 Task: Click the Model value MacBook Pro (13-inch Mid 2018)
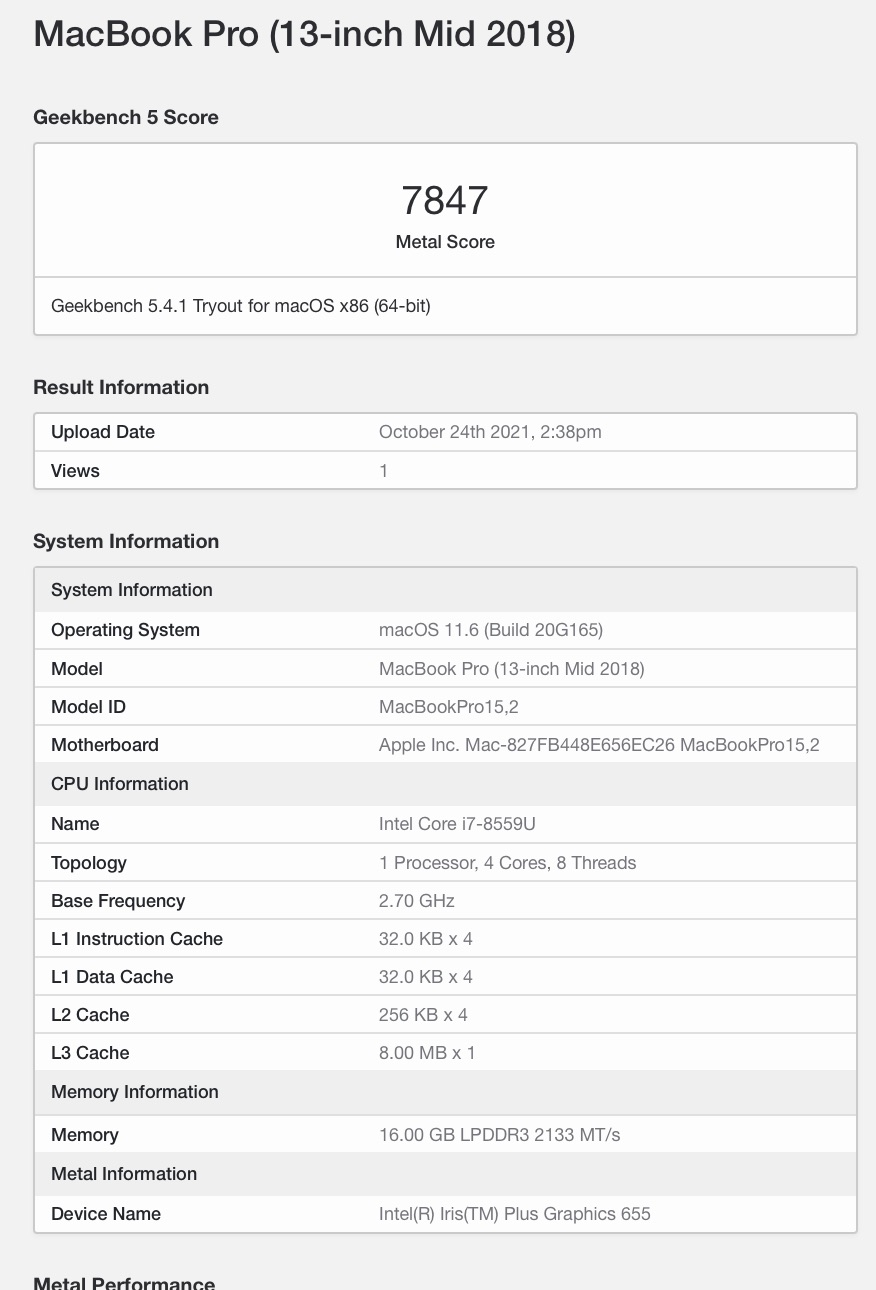512,669
